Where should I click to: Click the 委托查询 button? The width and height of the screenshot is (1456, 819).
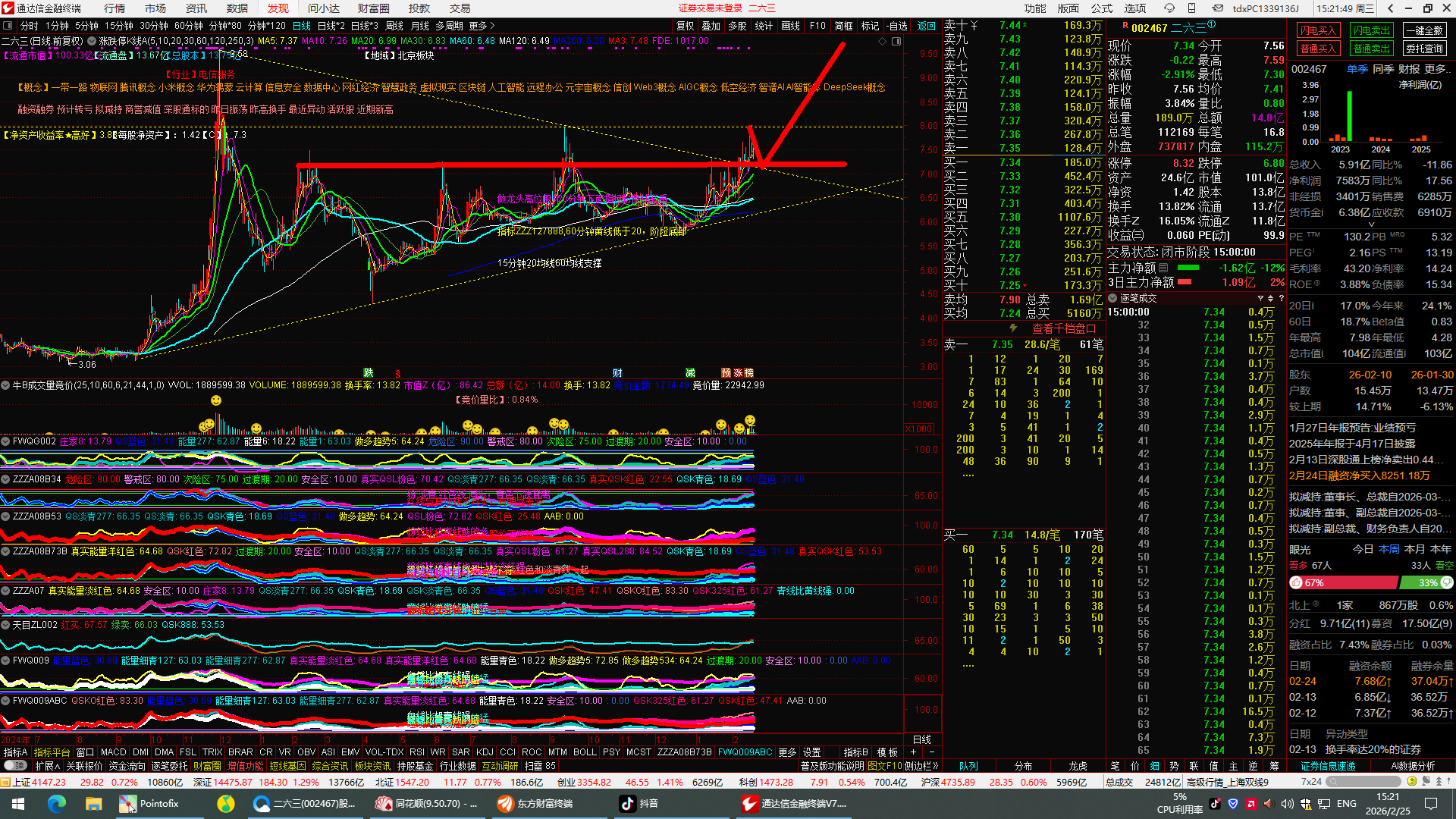pyautogui.click(x=1424, y=49)
